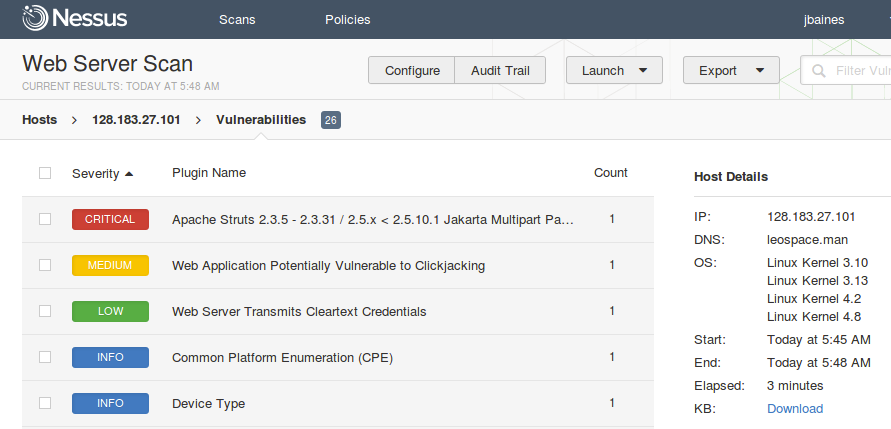Open the Apache Struts Jakarta Multipart plugin

pyautogui.click(x=373, y=219)
